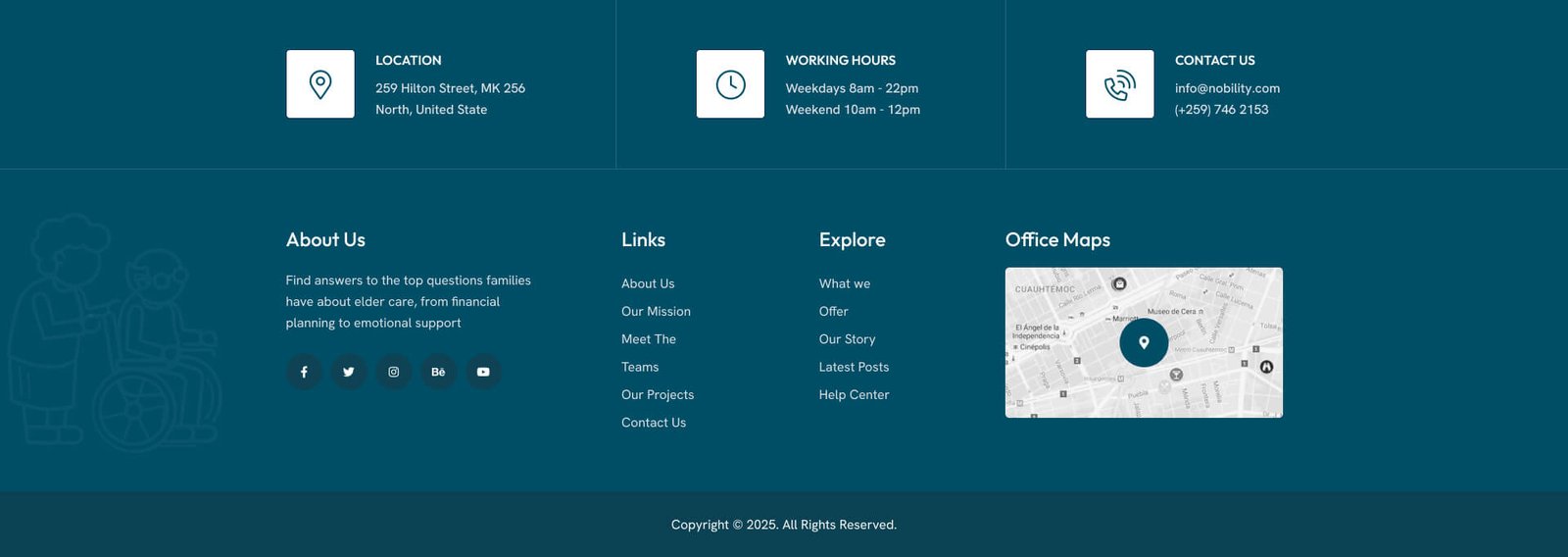
Task: Open the Latest Posts link
Action: (855, 367)
